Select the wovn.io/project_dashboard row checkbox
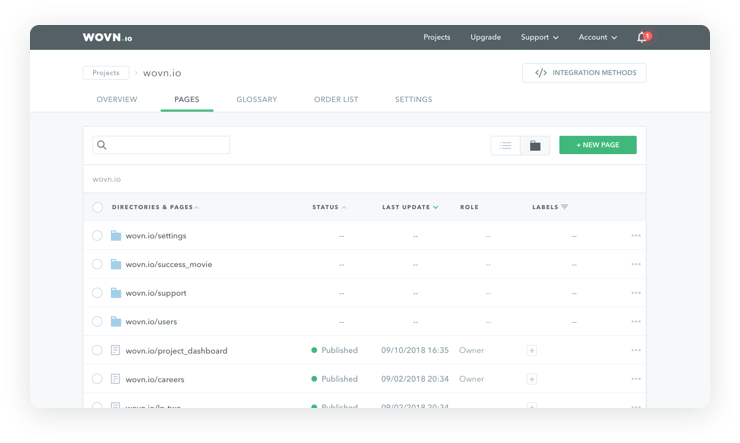Viewport: 740px width, 443px height. (97, 350)
